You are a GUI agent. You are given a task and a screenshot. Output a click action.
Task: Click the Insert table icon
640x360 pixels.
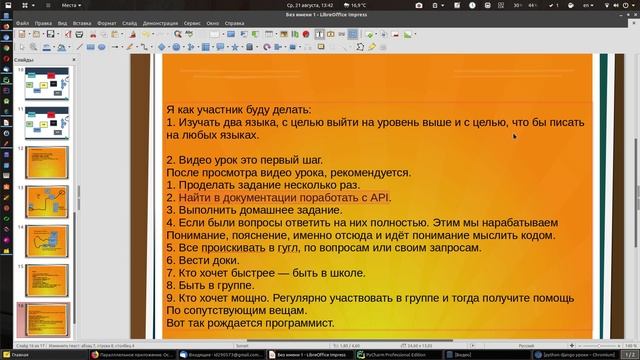269,34
